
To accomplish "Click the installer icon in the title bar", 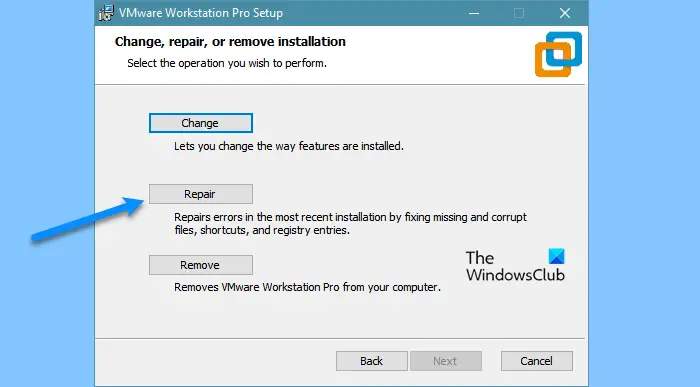I will click(106, 13).
